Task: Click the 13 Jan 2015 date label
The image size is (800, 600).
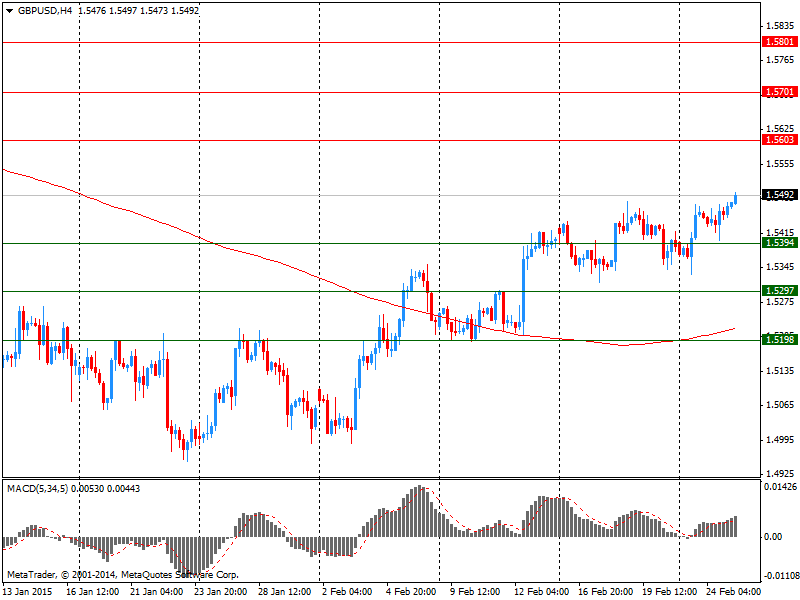Action: coord(28,592)
